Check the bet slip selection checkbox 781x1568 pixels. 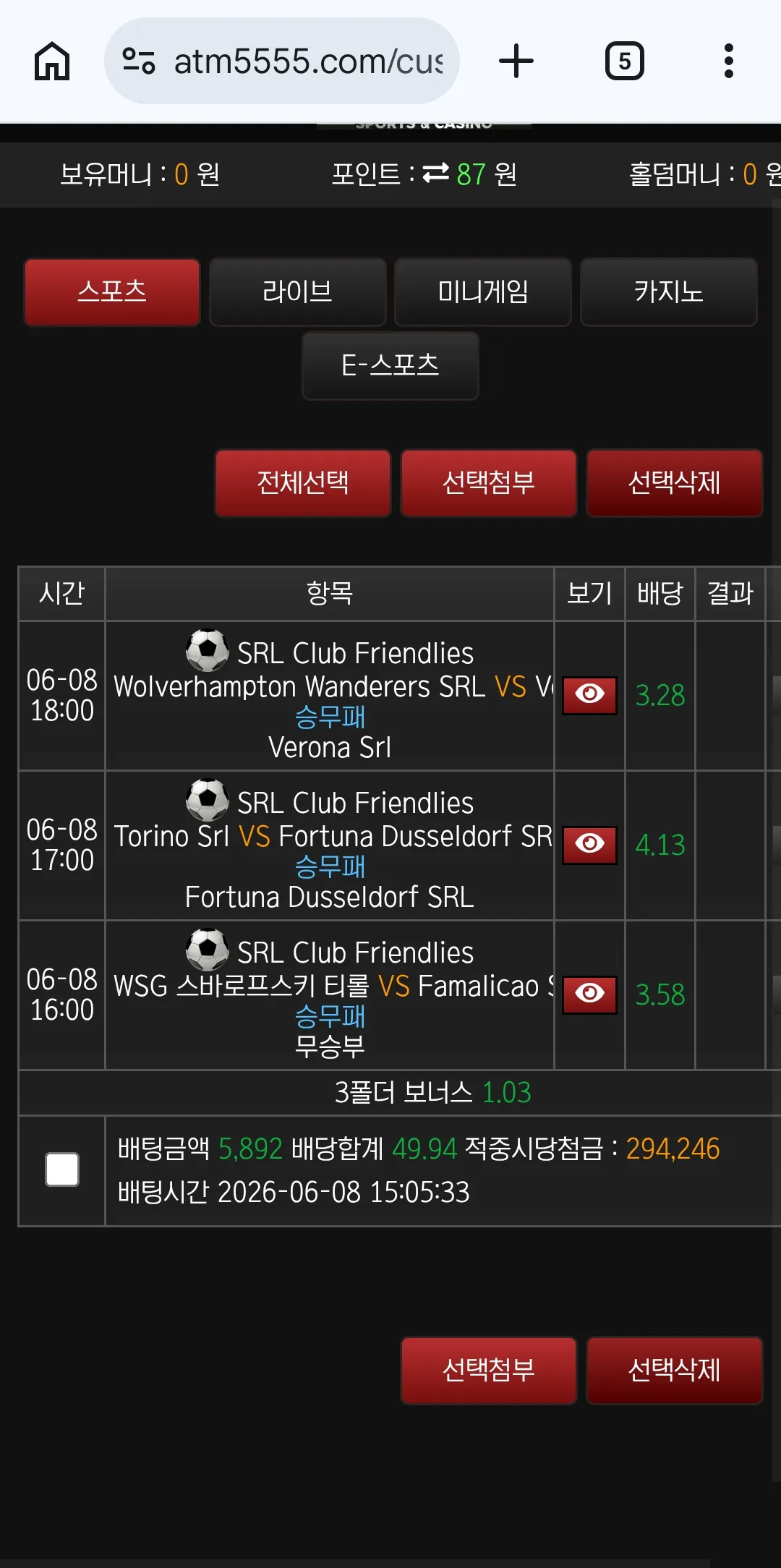[62, 1169]
